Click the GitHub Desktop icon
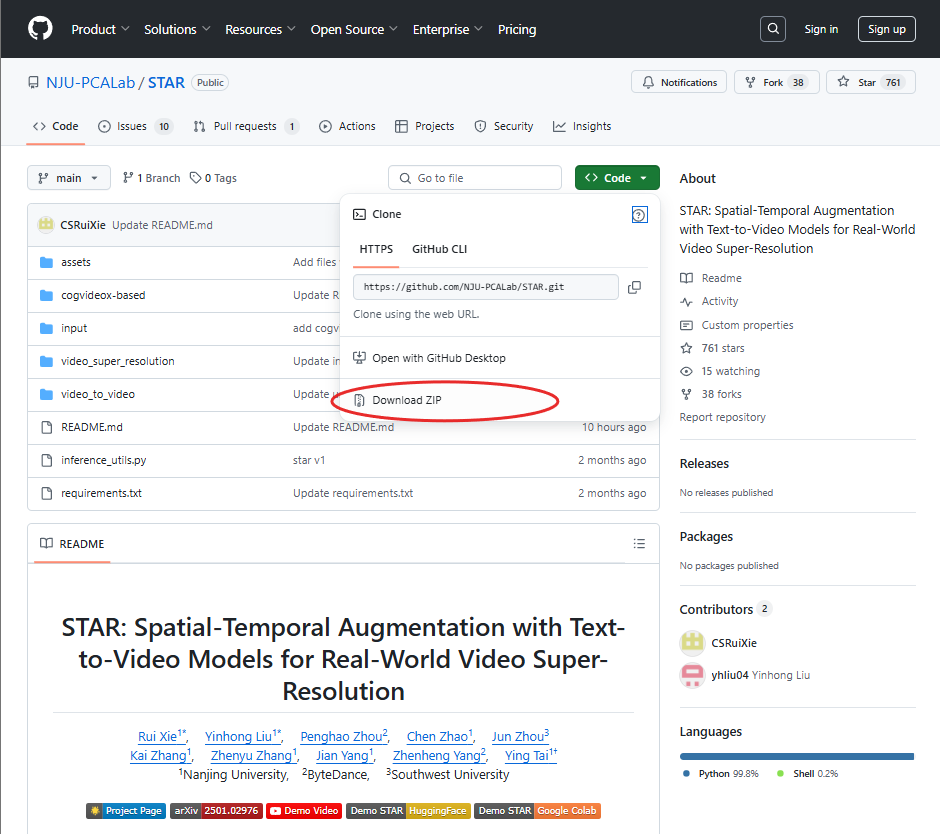This screenshot has width=940, height=834. 359,358
